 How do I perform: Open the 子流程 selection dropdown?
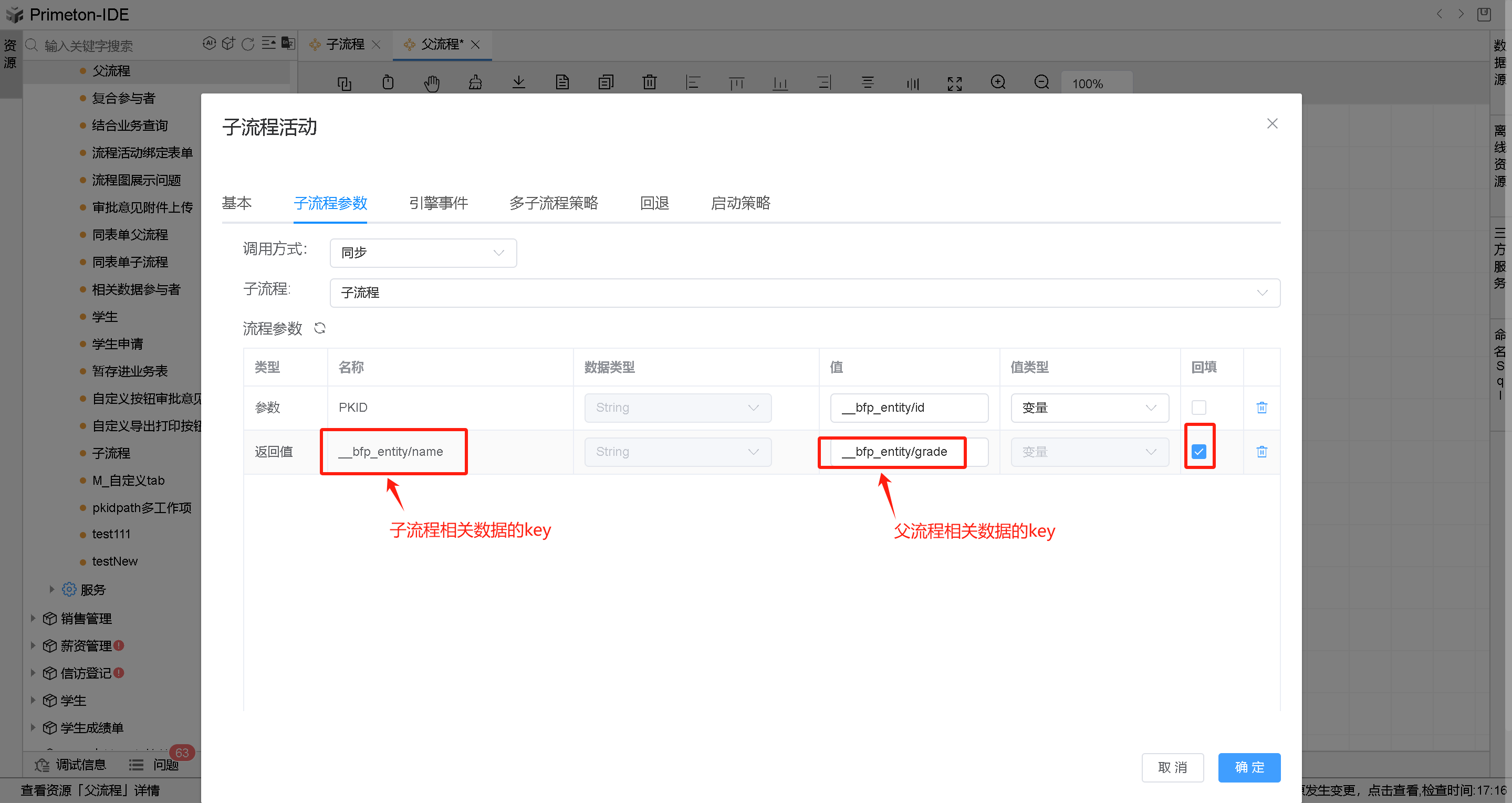(x=804, y=293)
